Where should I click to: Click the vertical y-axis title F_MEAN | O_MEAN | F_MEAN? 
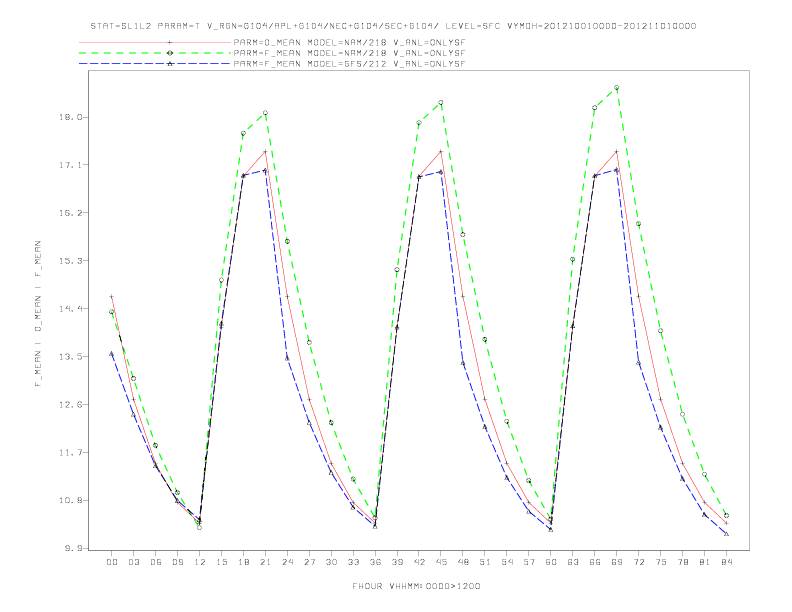coord(37,314)
